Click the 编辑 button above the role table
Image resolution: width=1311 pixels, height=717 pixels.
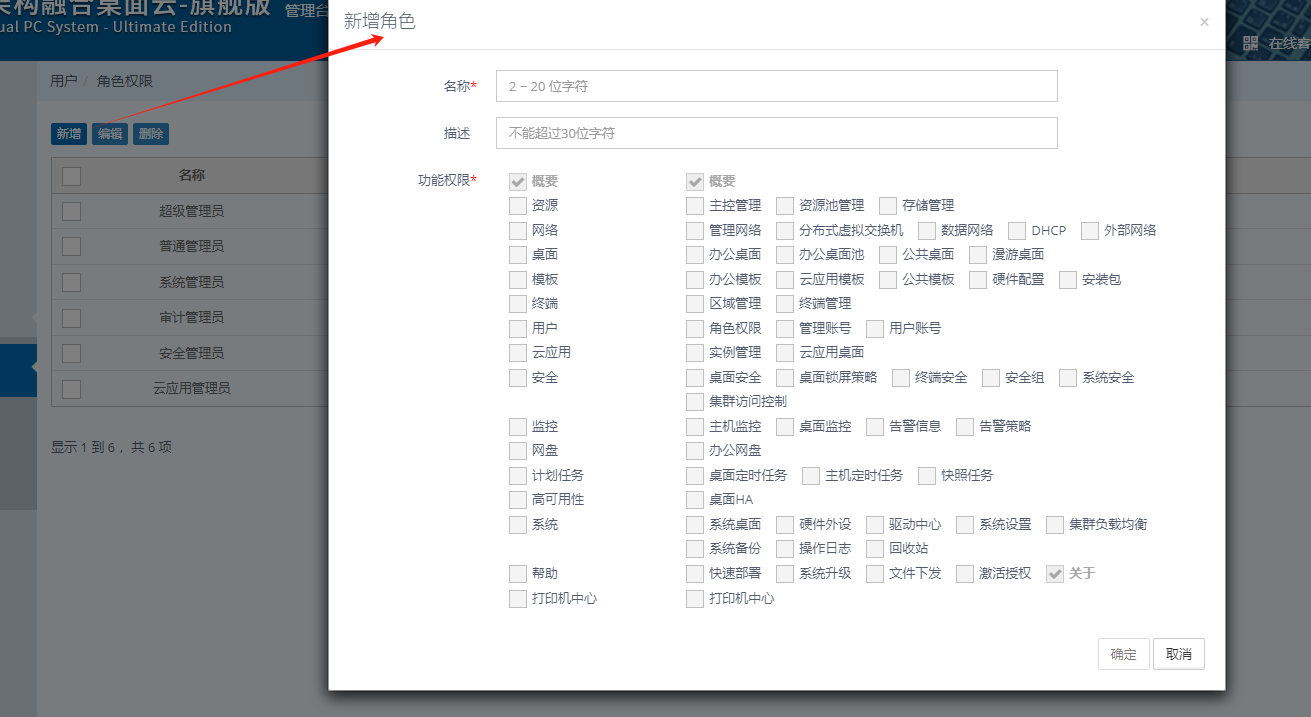pyautogui.click(x=110, y=134)
